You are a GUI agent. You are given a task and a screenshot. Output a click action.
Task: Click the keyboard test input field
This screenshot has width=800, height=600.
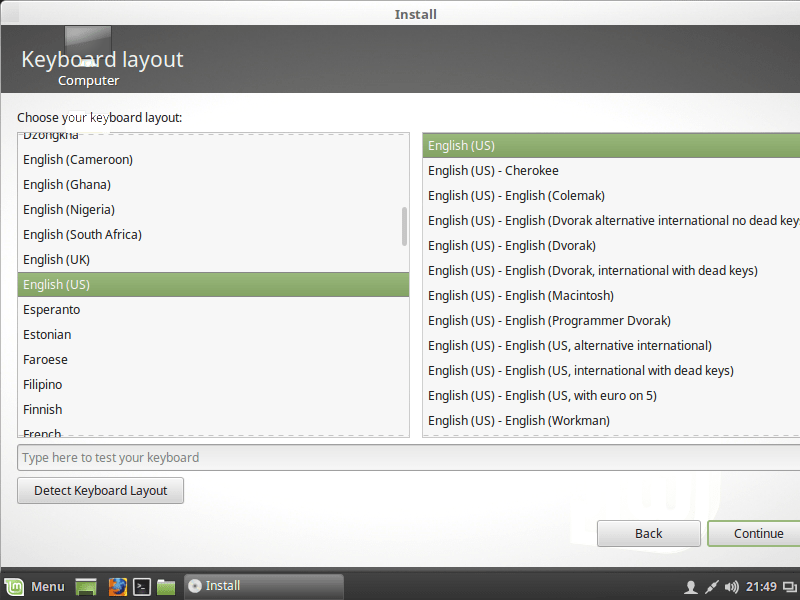[x=408, y=457]
